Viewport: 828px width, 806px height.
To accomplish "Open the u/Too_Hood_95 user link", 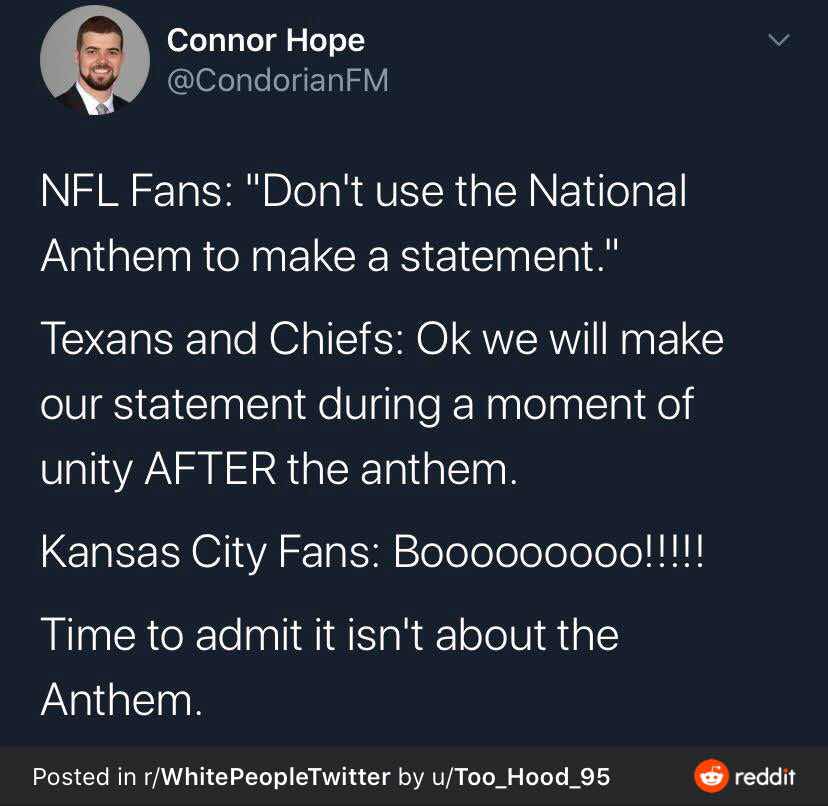I will tap(521, 776).
